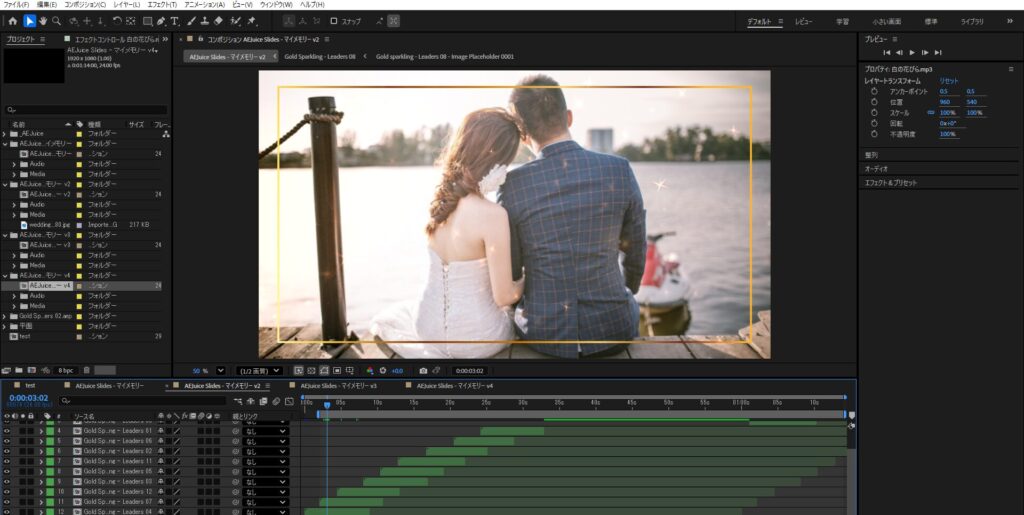Click the Play button in Preview panel
Viewport: 1024px width, 515px height.
click(912, 52)
